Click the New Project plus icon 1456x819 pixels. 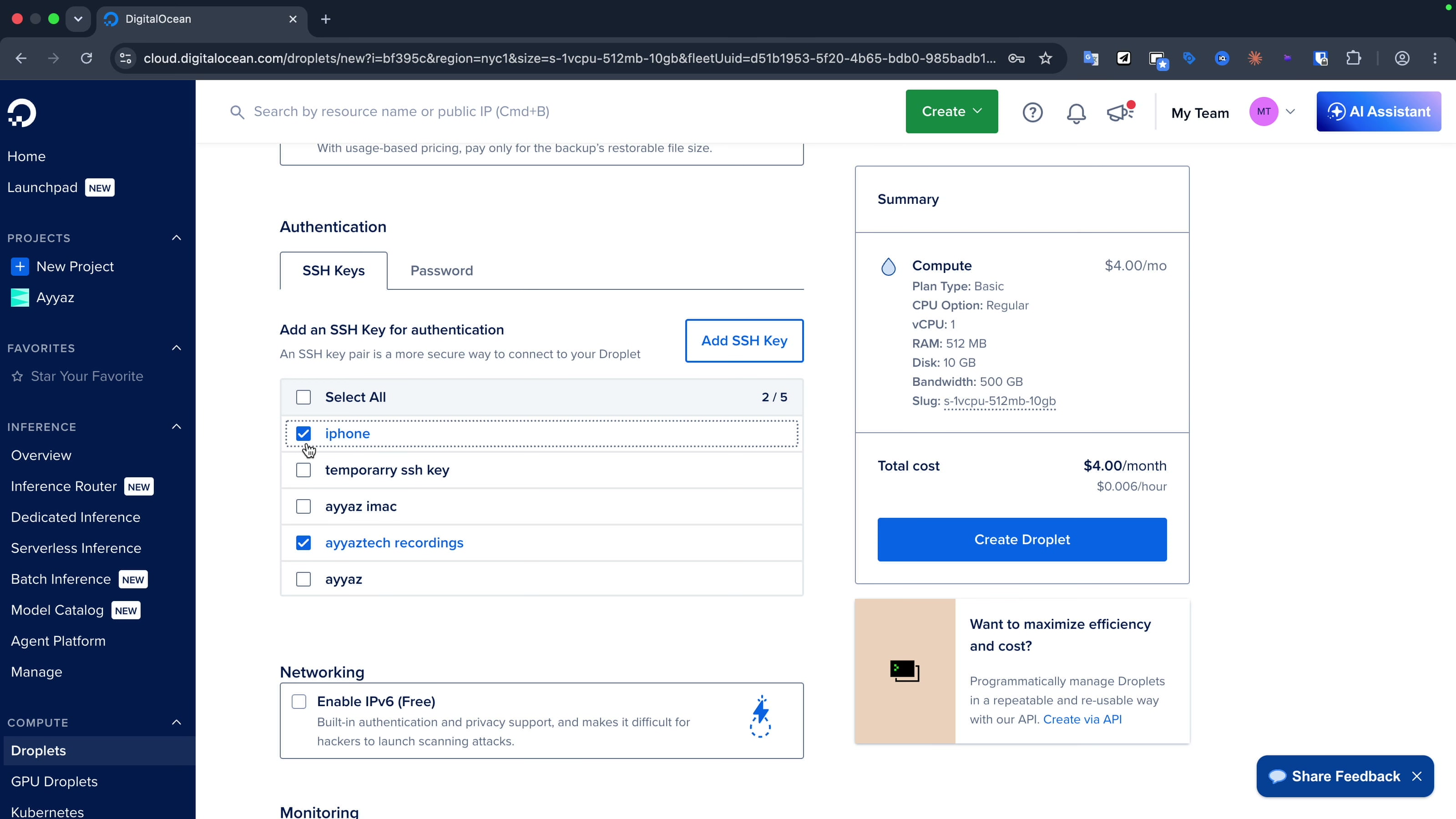20,266
